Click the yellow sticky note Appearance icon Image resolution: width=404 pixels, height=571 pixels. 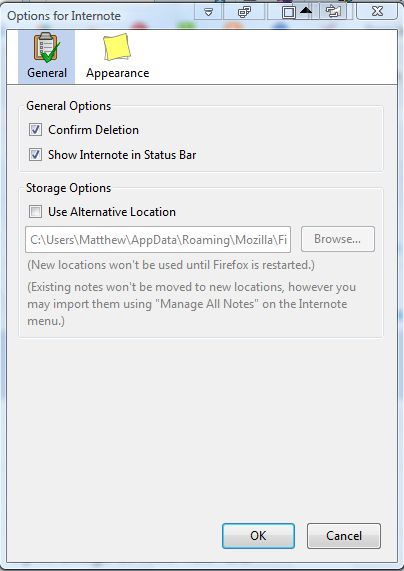pos(117,47)
